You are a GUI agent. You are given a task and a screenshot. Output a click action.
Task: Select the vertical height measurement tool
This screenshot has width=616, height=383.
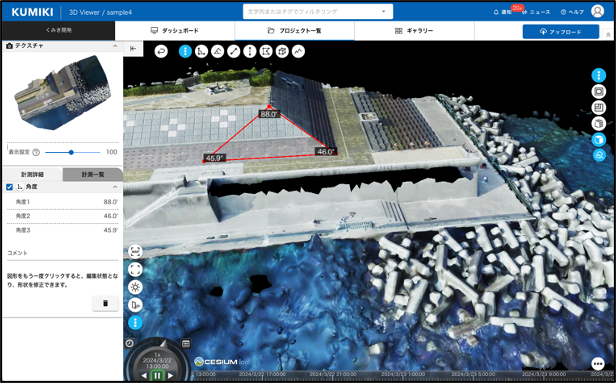[250, 51]
